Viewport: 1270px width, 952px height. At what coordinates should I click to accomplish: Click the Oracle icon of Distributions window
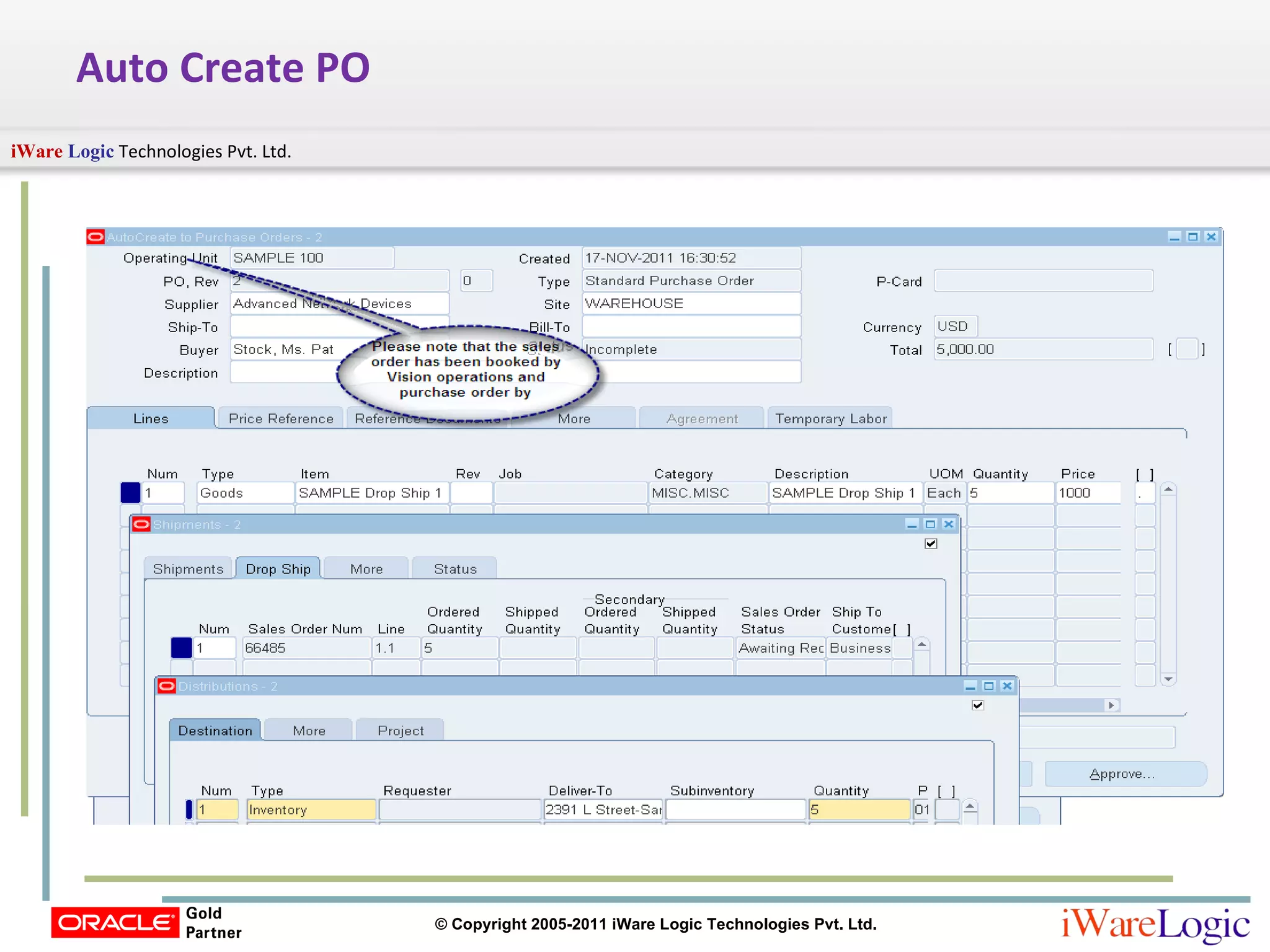[x=167, y=686]
